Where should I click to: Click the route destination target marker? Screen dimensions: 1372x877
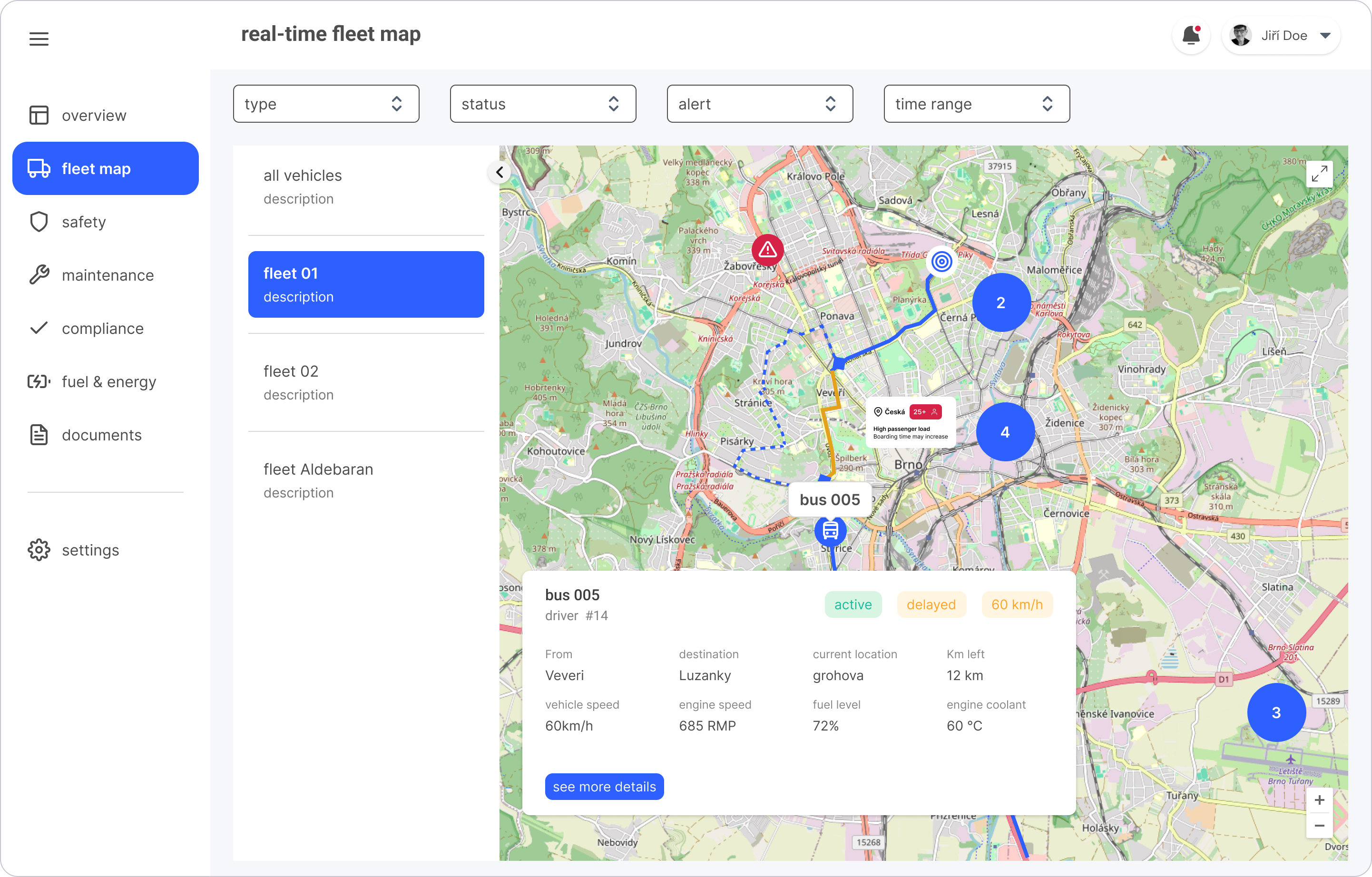(x=942, y=262)
